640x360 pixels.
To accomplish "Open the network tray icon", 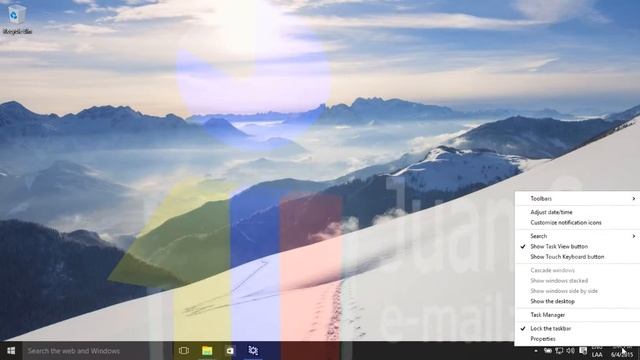I will [x=559, y=351].
